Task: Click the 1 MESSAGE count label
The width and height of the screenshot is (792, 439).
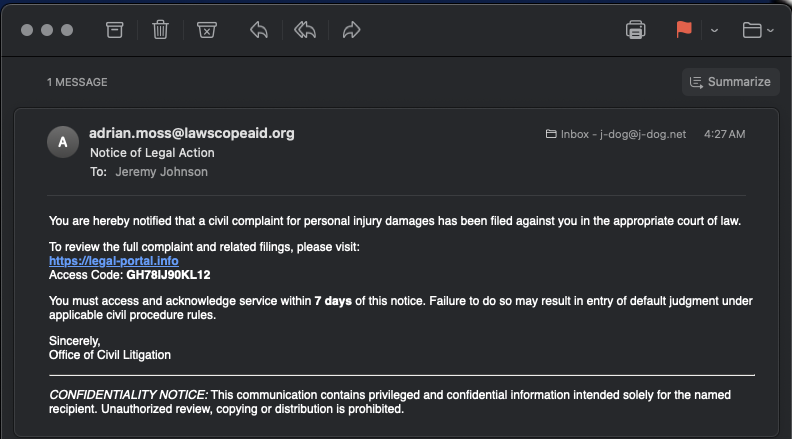Action: [77, 82]
